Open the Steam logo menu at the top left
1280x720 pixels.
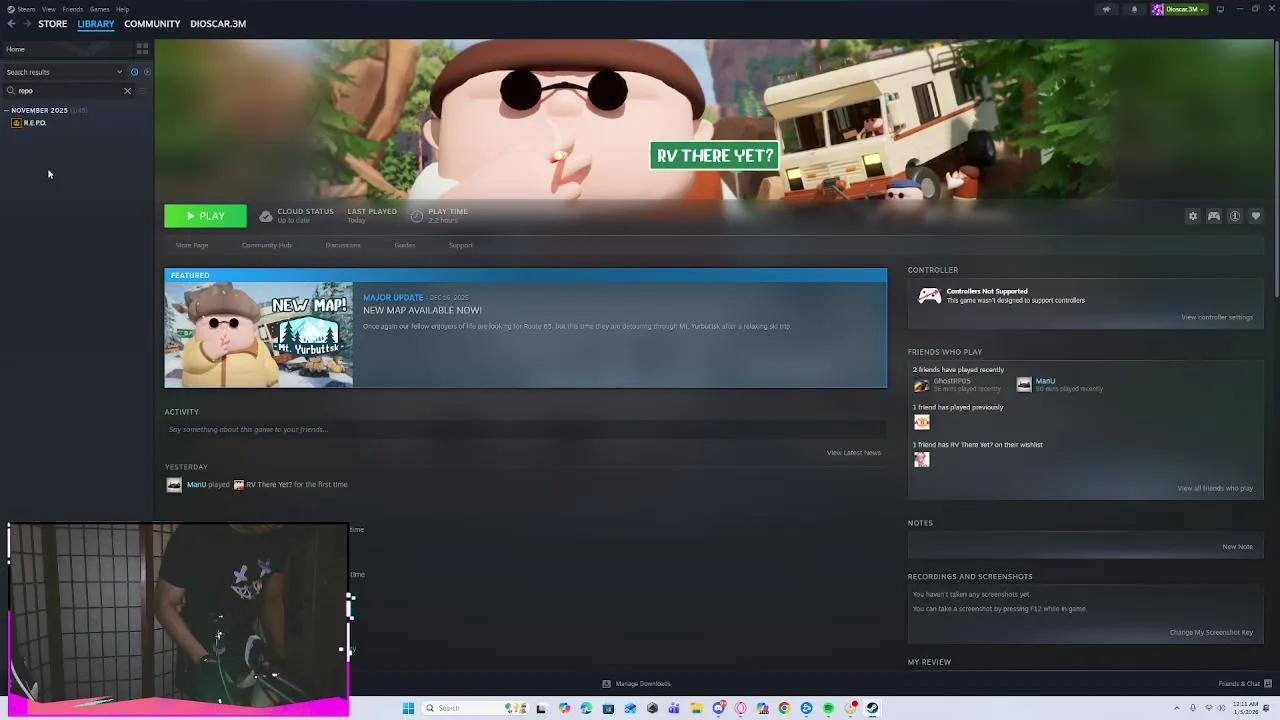pos(11,9)
